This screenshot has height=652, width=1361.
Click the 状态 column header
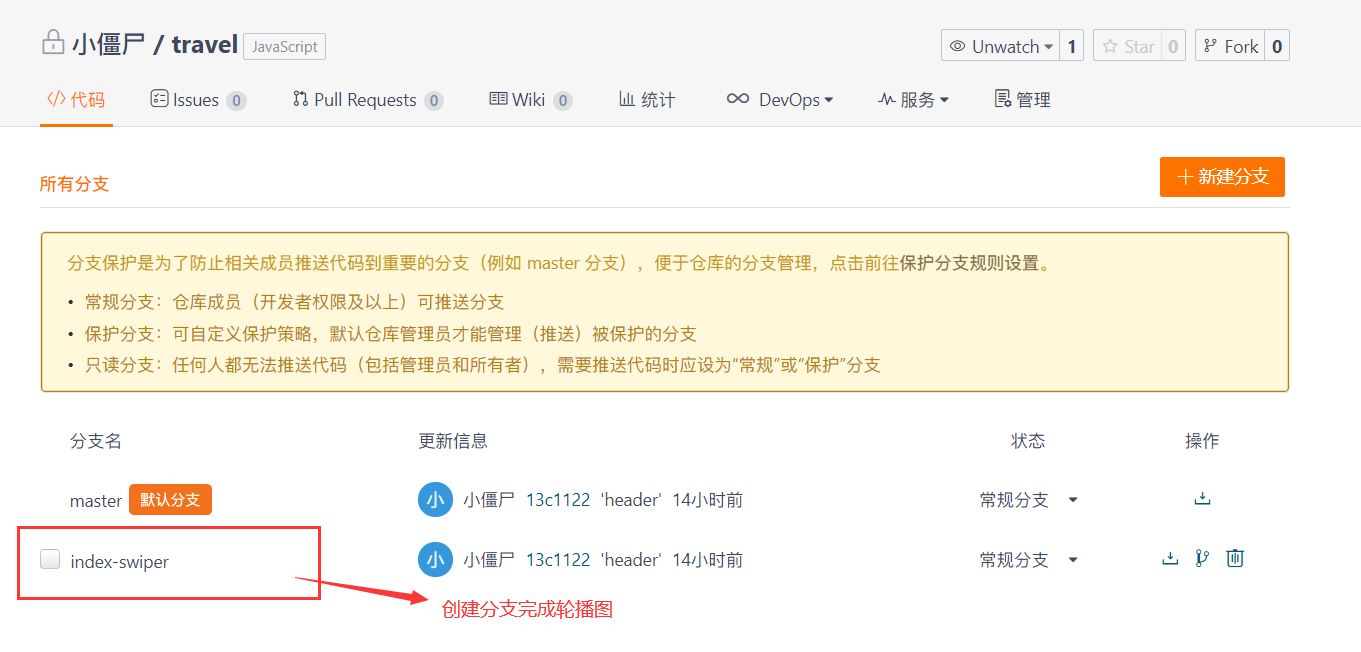point(1028,441)
